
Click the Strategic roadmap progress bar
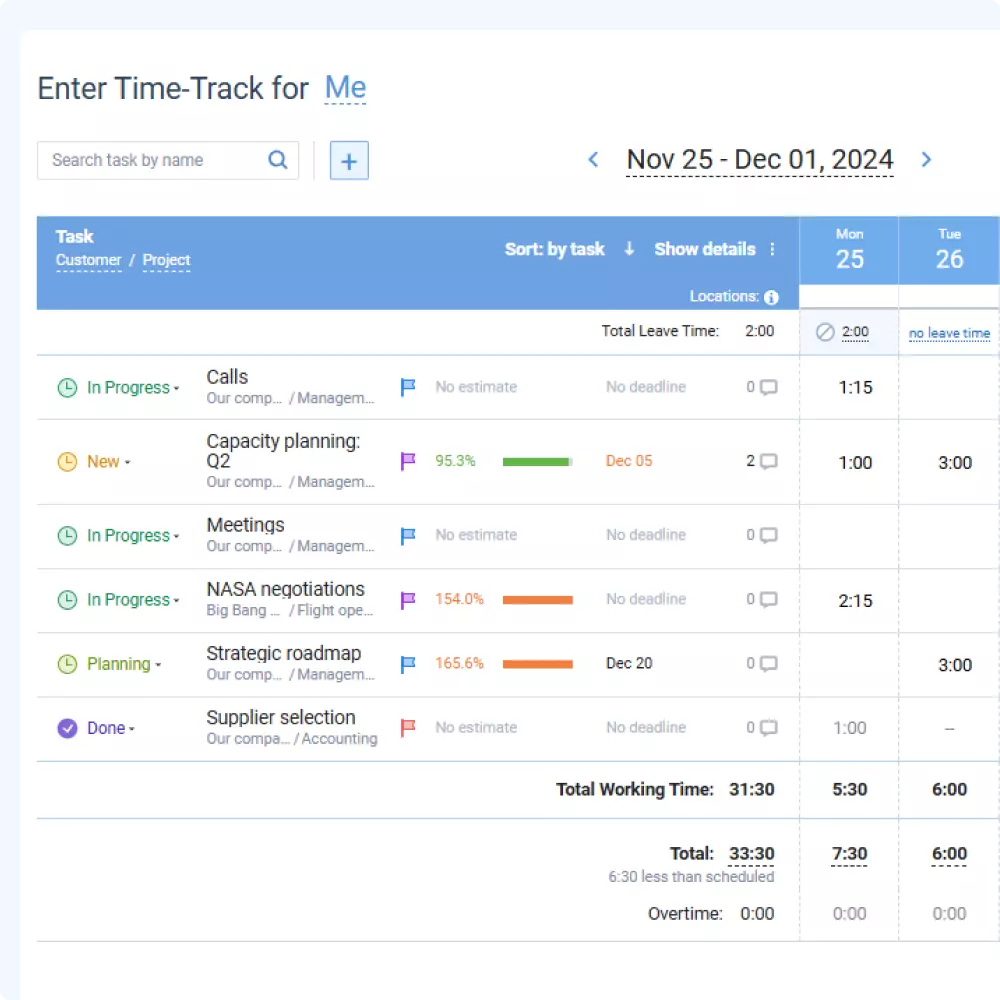(537, 664)
